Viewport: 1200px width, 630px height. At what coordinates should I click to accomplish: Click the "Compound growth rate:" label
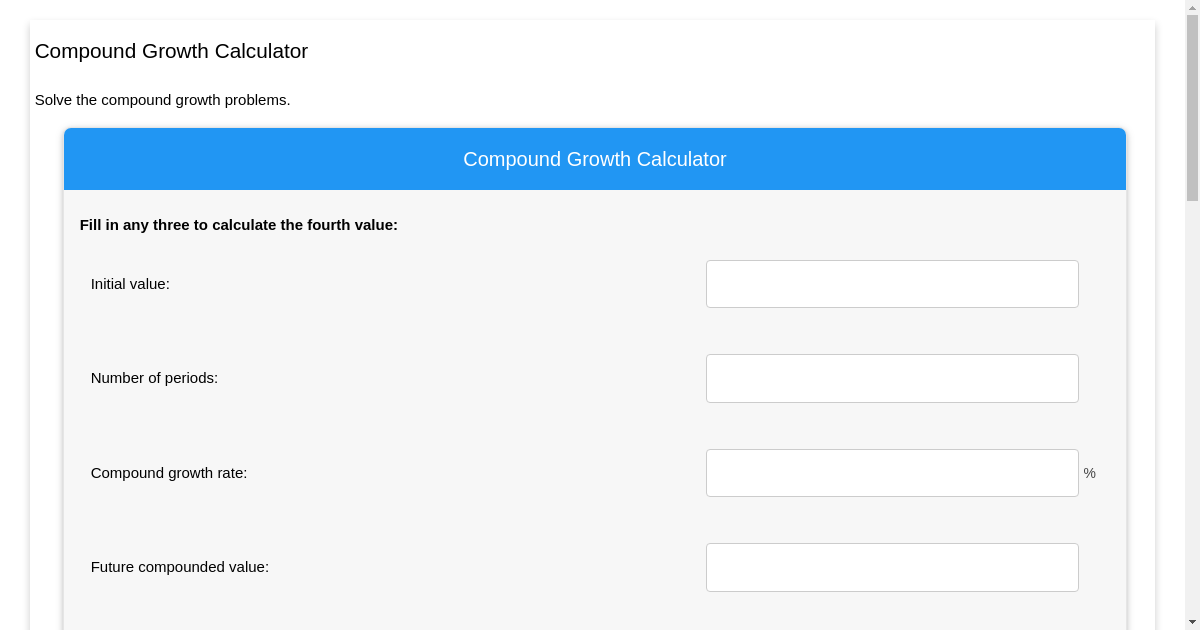coord(169,473)
